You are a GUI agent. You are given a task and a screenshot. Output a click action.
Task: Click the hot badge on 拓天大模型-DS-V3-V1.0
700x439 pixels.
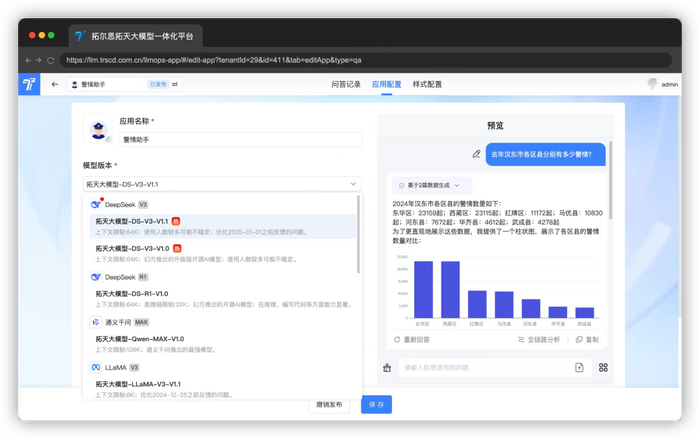click(177, 248)
